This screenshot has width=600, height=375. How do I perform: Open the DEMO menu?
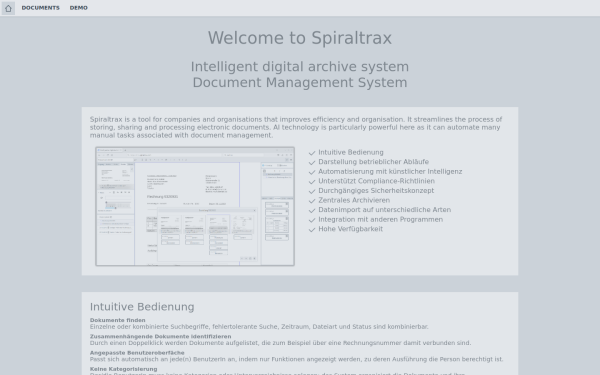click(x=78, y=8)
